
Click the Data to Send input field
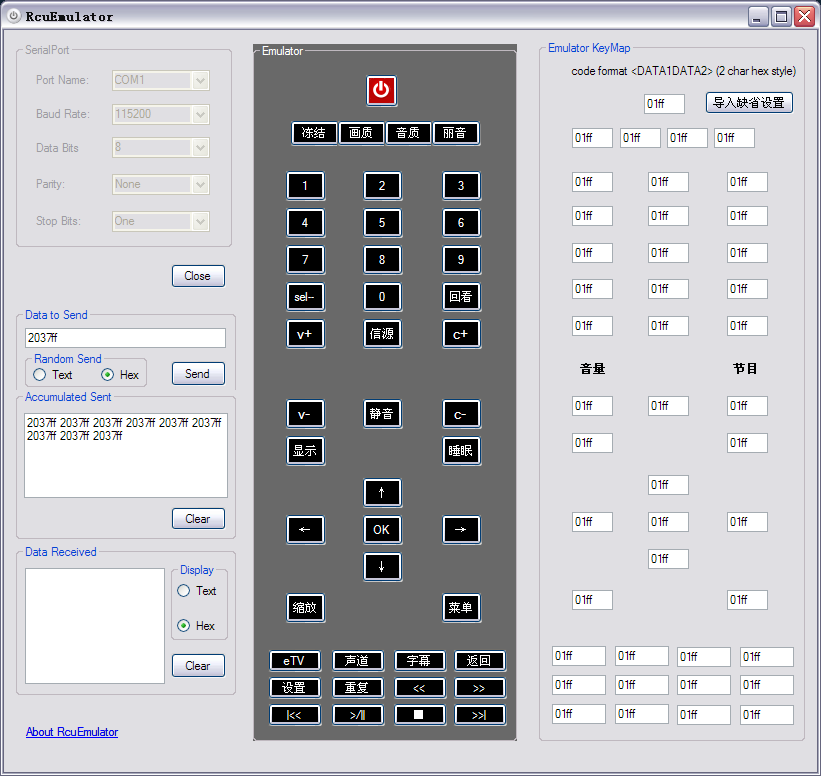tap(125, 338)
